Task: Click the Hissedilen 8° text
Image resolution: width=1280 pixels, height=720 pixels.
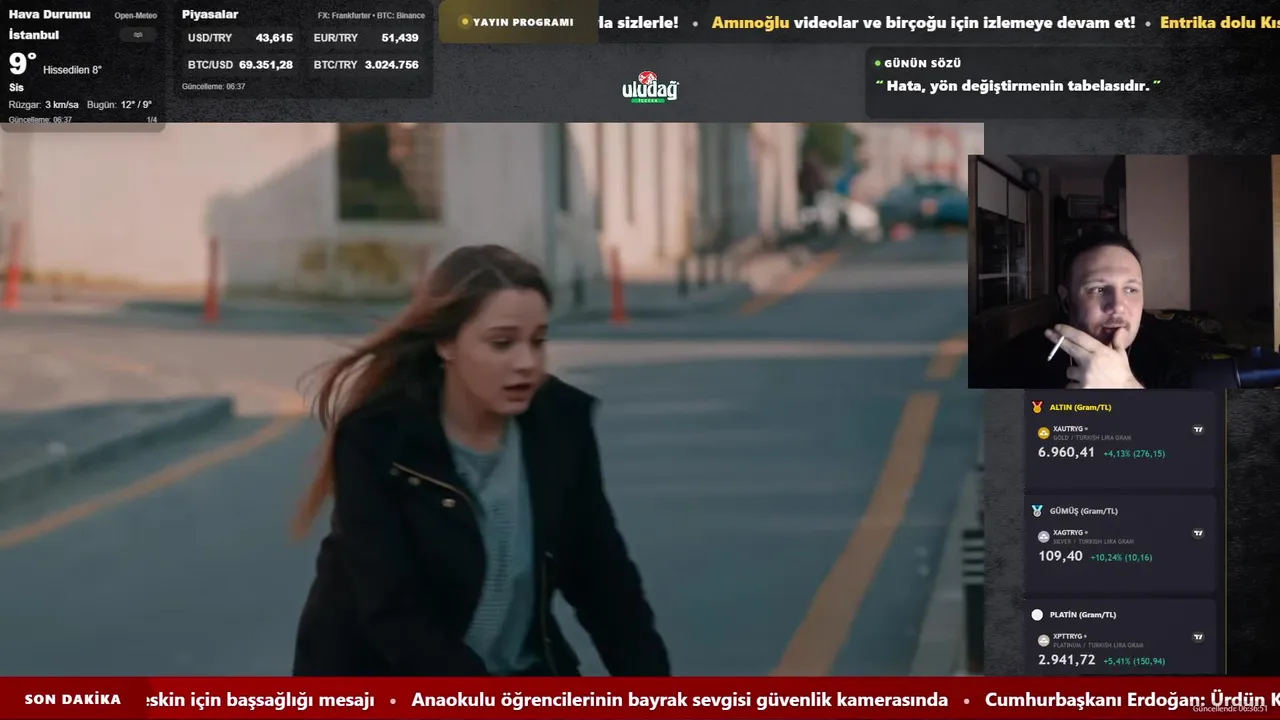Action: coord(72,70)
